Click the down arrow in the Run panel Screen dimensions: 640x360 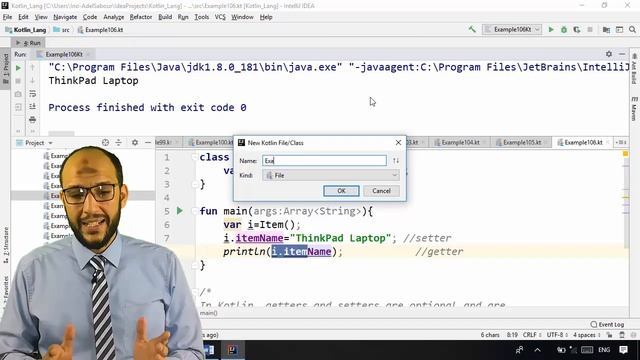[x=33, y=81]
